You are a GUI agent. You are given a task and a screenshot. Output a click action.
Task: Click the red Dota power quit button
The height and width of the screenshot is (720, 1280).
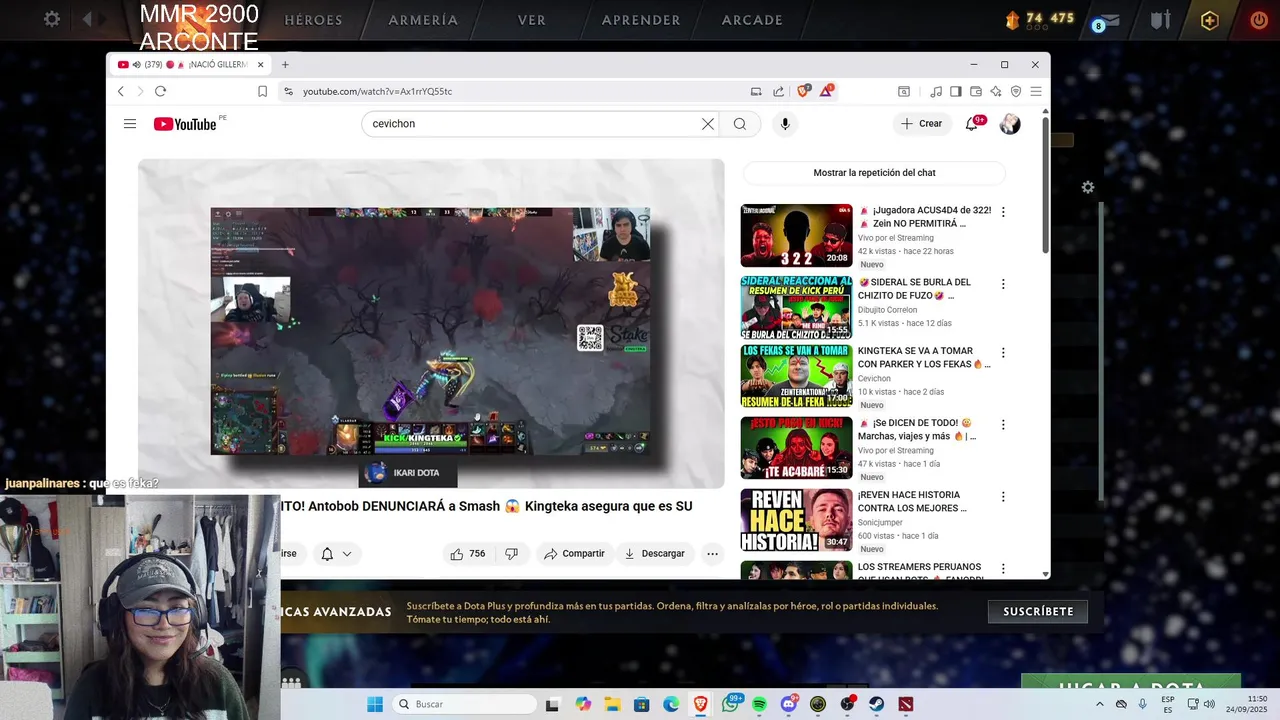tap(1259, 20)
